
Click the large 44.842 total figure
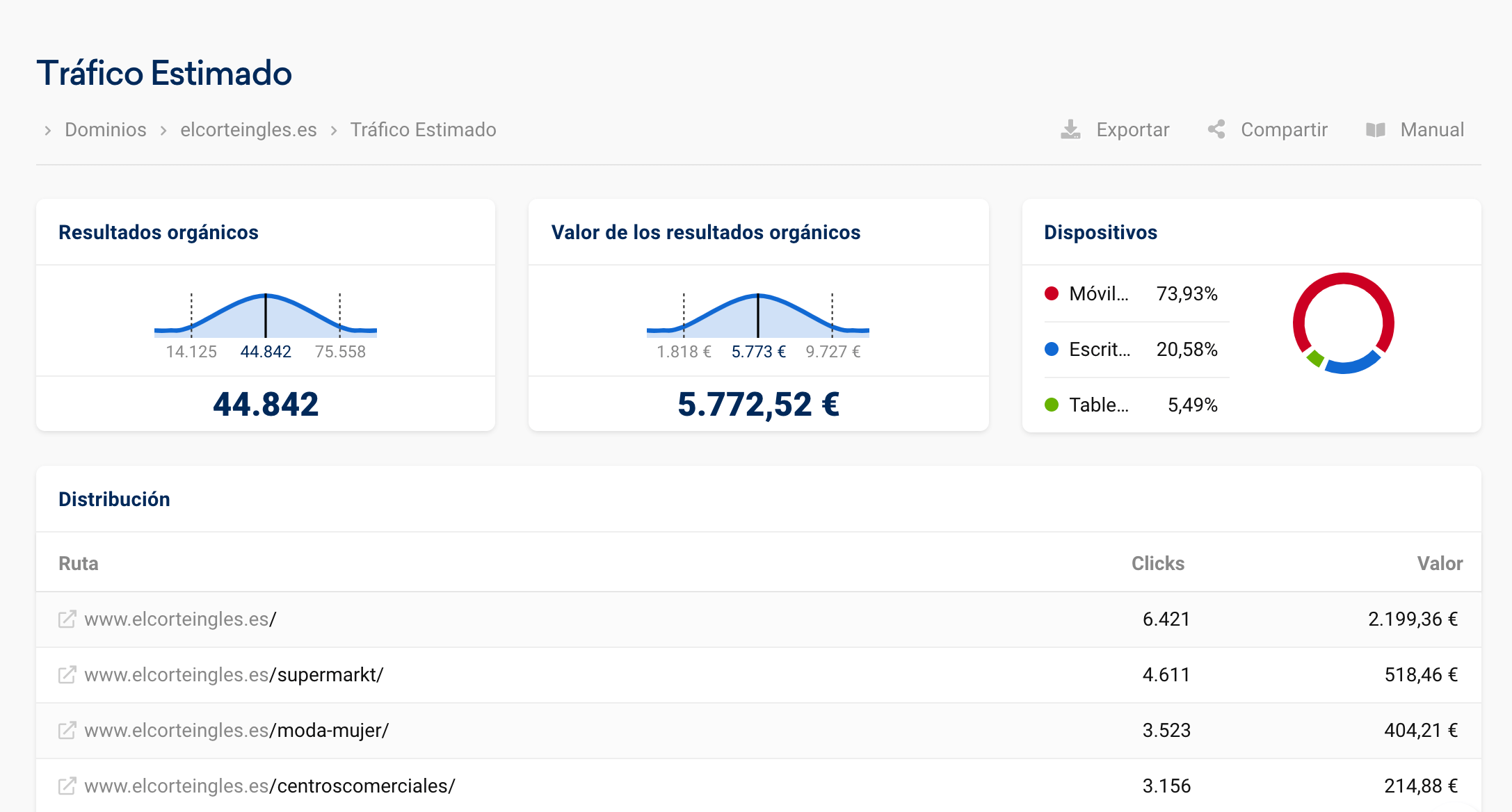266,405
